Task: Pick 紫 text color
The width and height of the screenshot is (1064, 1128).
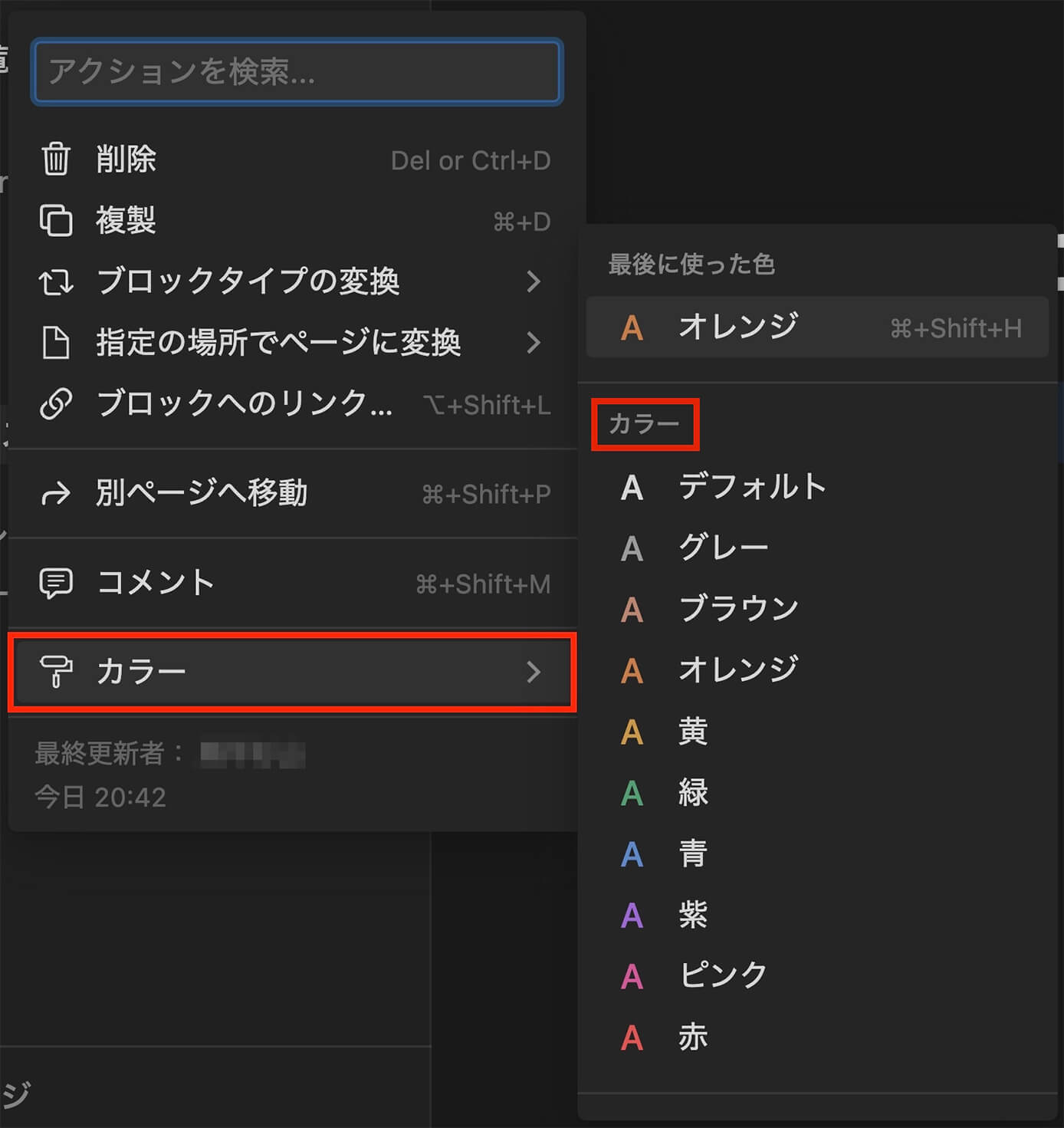Action: point(817,915)
